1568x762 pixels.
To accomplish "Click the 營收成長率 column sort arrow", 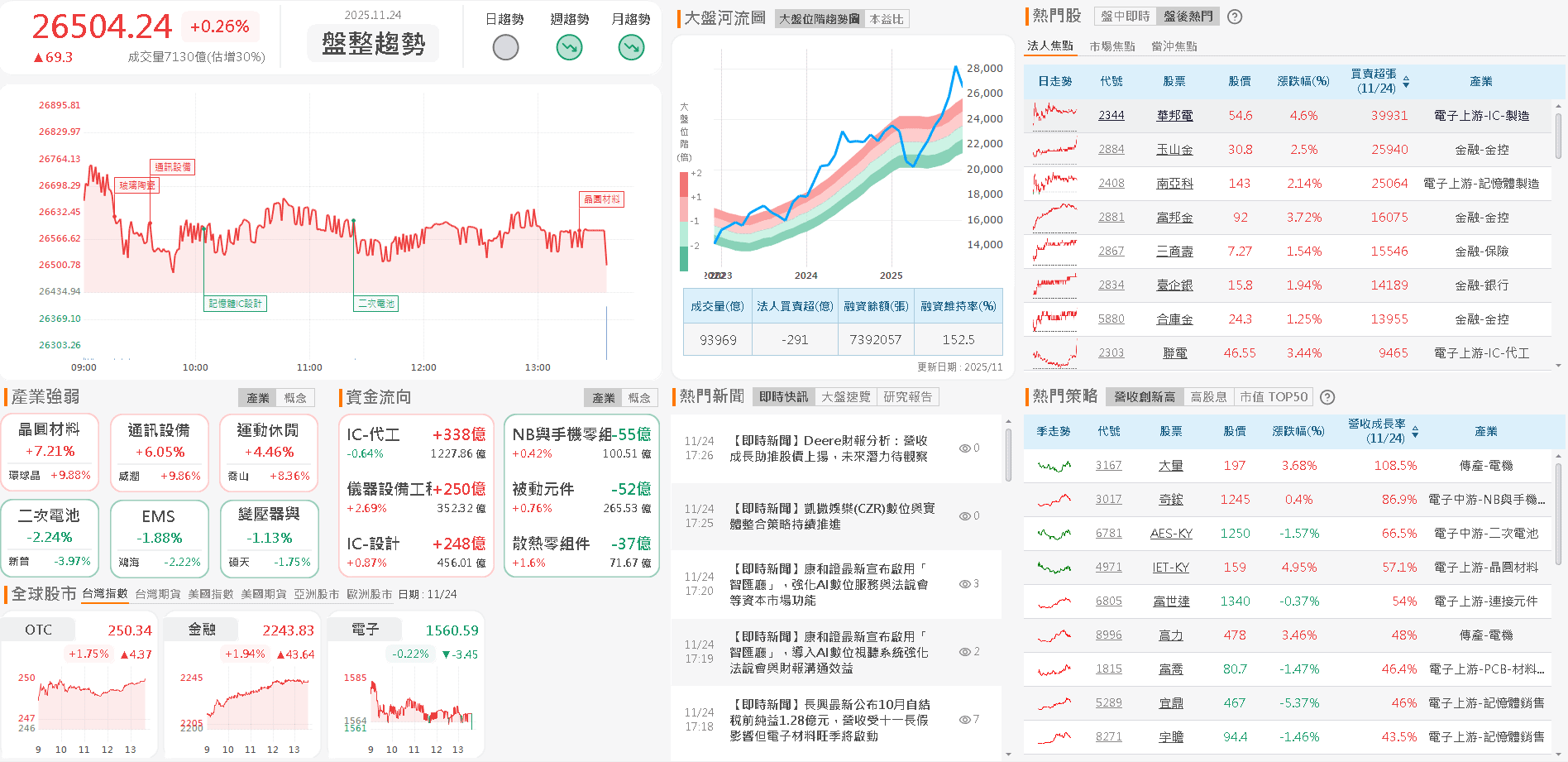I will (1416, 431).
